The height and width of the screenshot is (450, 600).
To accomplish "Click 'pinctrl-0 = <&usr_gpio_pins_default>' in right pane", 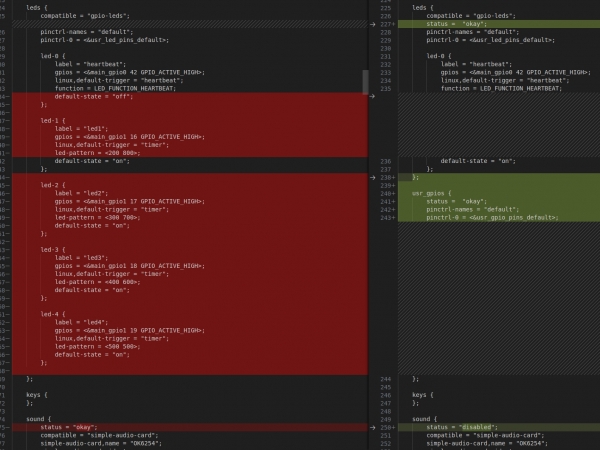I will click(491, 217).
